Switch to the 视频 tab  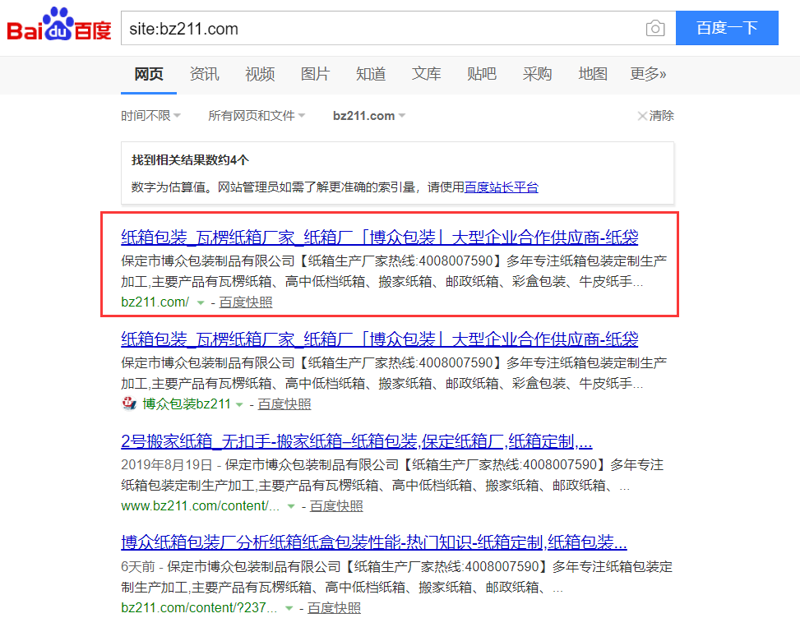pyautogui.click(x=260, y=75)
